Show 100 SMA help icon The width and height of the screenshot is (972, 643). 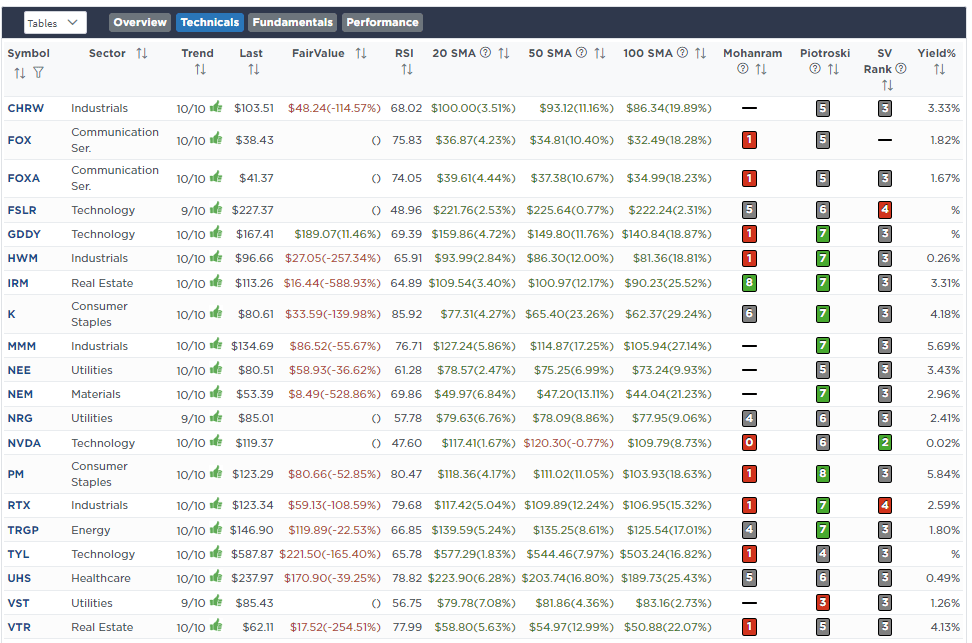[682, 53]
